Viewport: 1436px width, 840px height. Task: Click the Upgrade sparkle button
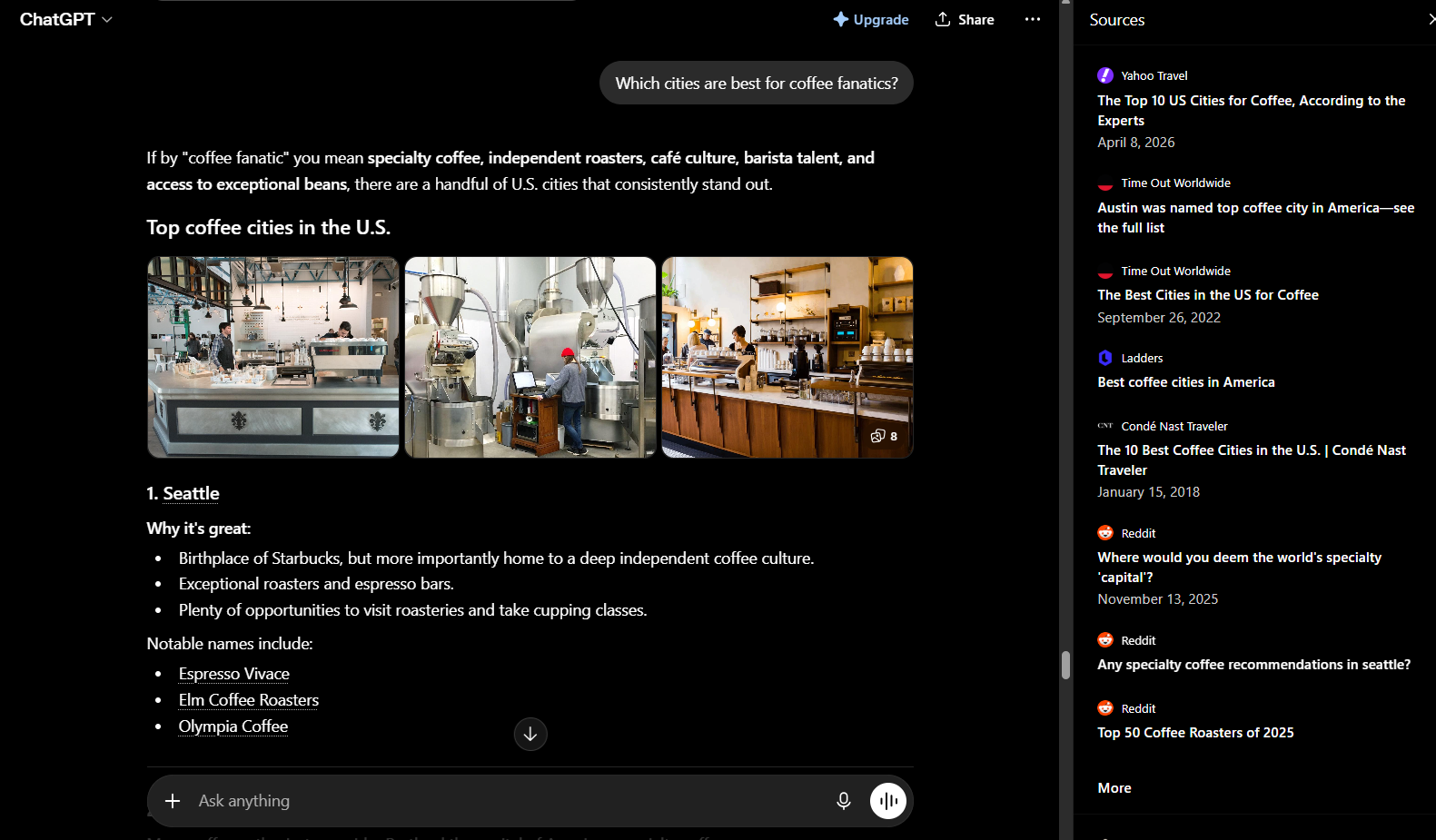click(x=871, y=19)
